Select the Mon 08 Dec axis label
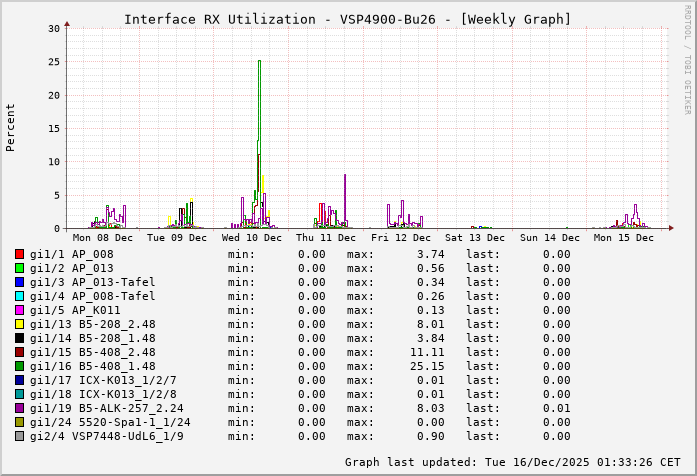This screenshot has height=476, width=697. click(x=102, y=238)
